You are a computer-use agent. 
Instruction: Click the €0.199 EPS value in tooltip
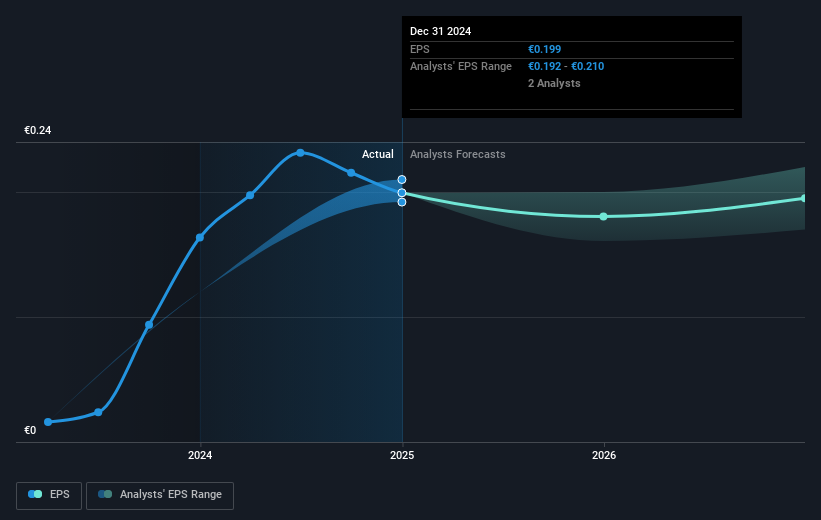(545, 49)
